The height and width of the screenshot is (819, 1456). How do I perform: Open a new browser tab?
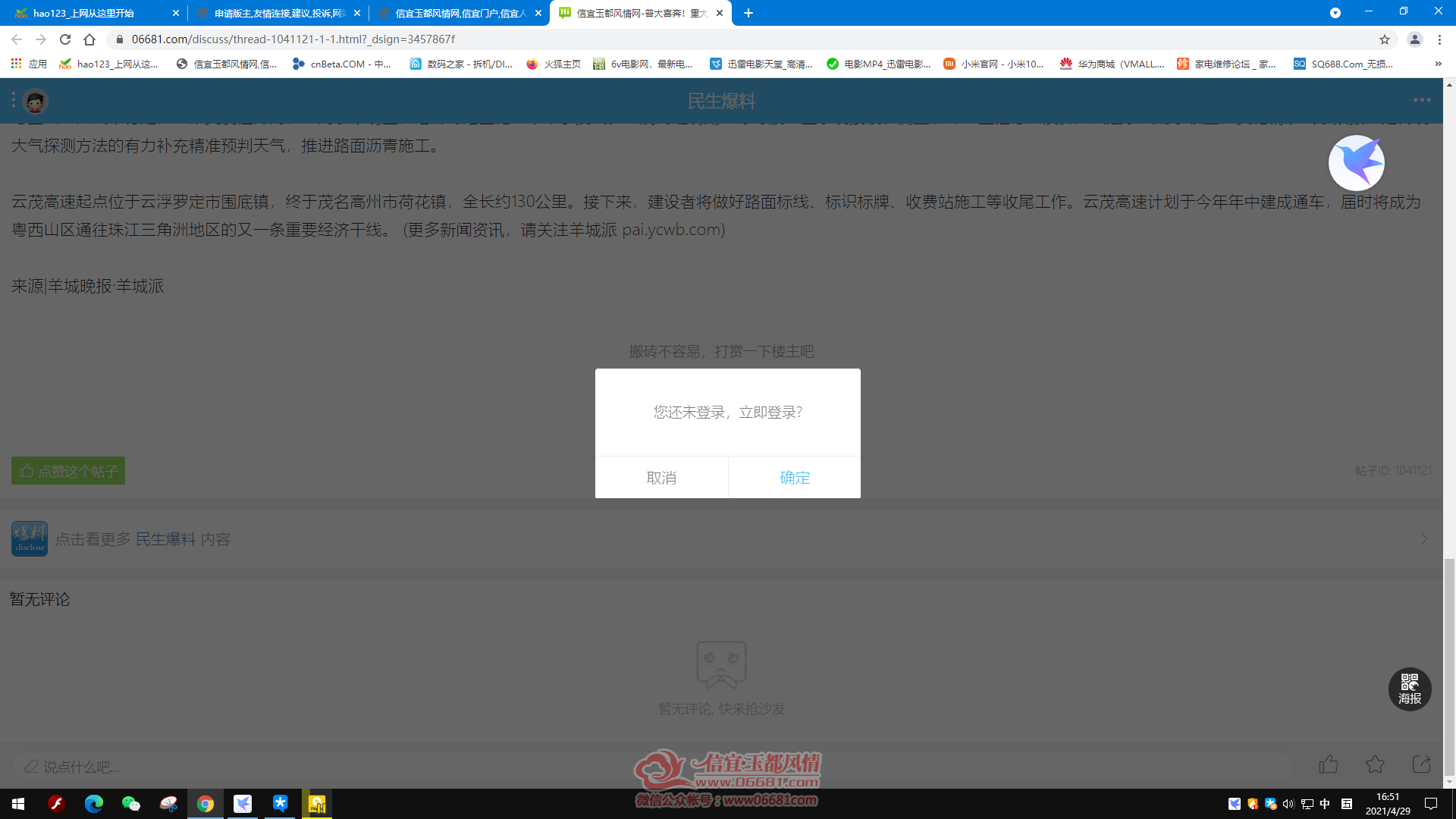click(748, 13)
